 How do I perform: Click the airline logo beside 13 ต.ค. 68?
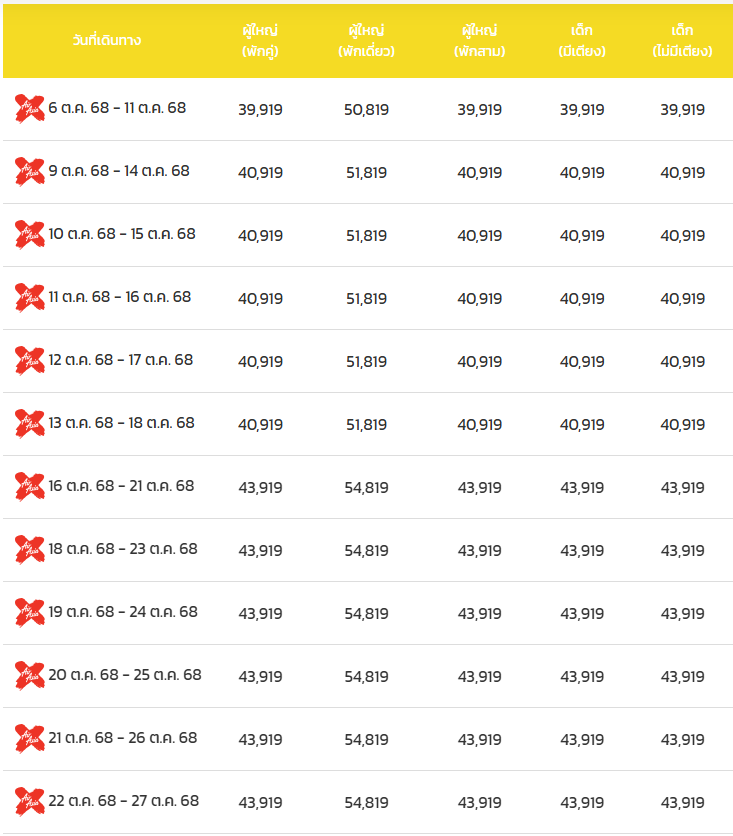tap(30, 423)
